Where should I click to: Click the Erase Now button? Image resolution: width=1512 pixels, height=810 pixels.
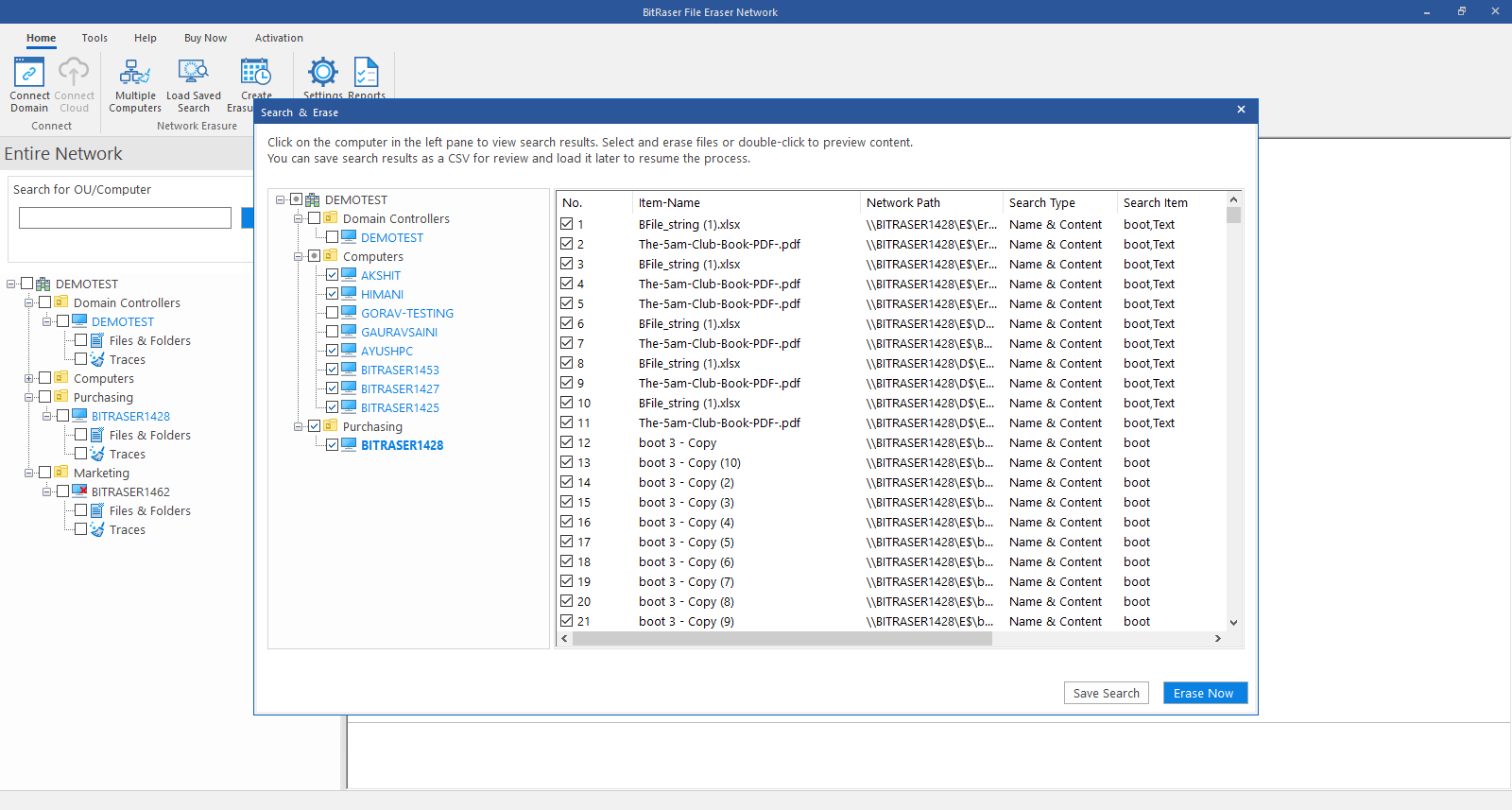coord(1205,693)
